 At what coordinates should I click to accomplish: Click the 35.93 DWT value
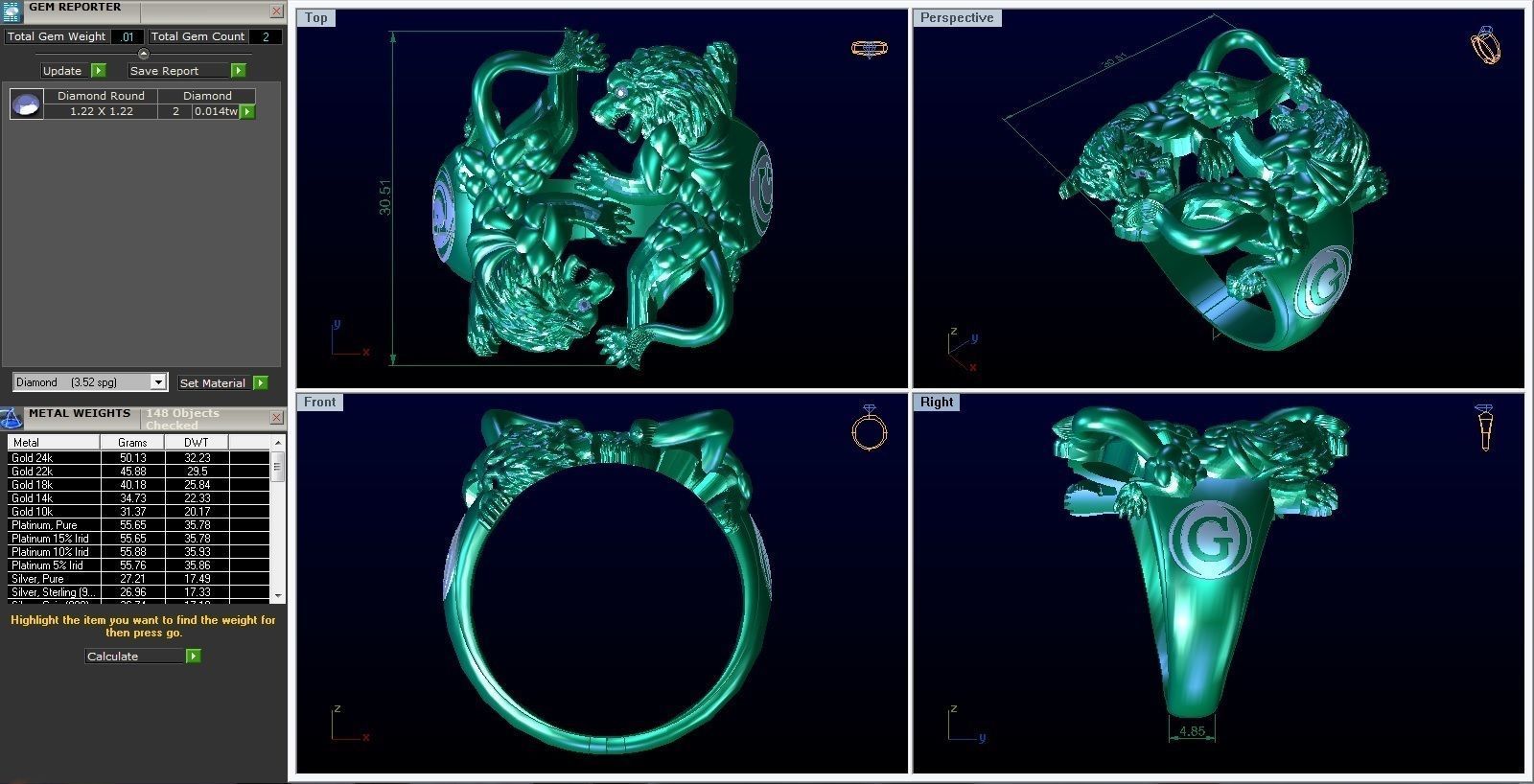click(x=197, y=552)
